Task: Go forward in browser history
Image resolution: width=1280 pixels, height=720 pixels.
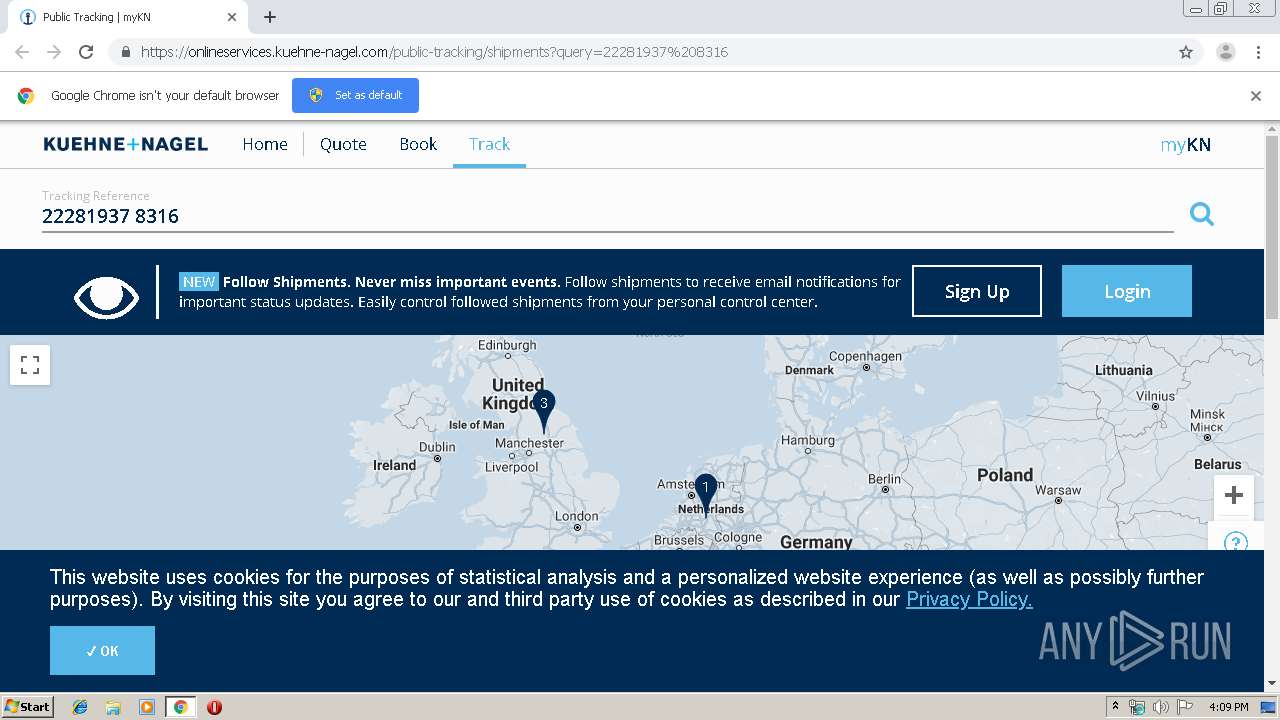Action: 54,52
